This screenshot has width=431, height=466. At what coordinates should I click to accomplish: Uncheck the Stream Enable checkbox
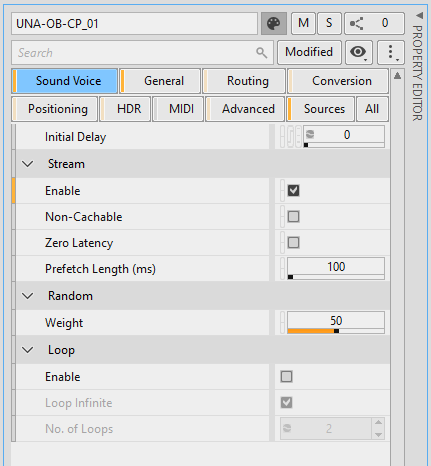click(x=293, y=191)
